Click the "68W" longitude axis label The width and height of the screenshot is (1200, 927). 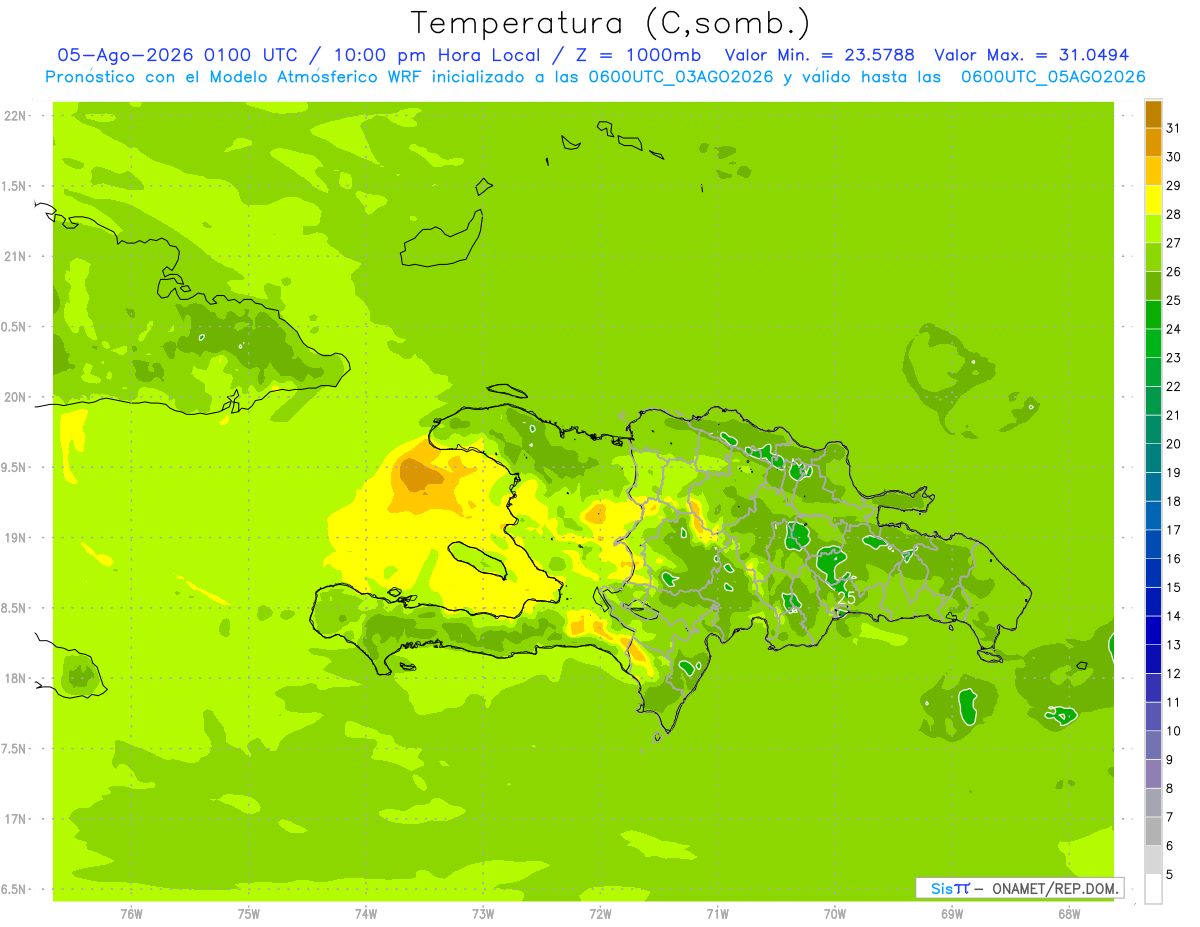click(x=1069, y=914)
